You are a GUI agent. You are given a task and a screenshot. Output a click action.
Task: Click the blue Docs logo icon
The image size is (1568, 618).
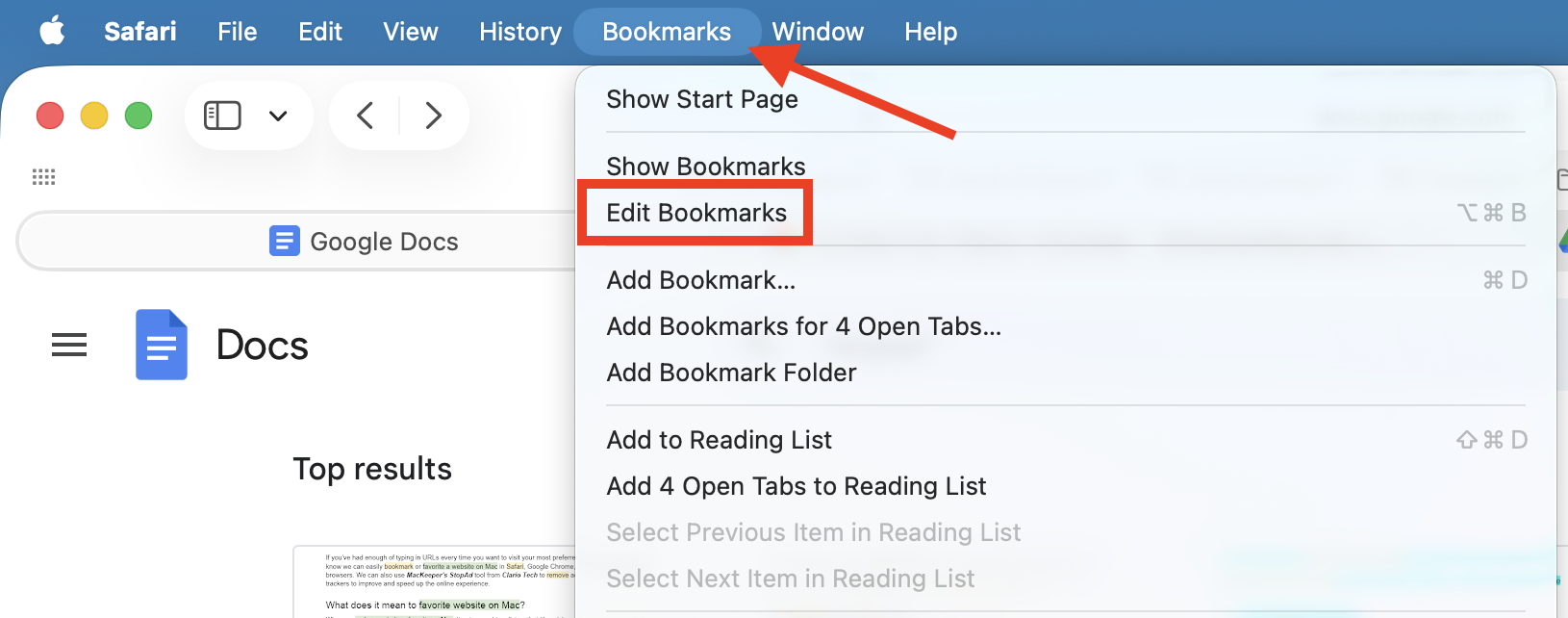coord(162,345)
